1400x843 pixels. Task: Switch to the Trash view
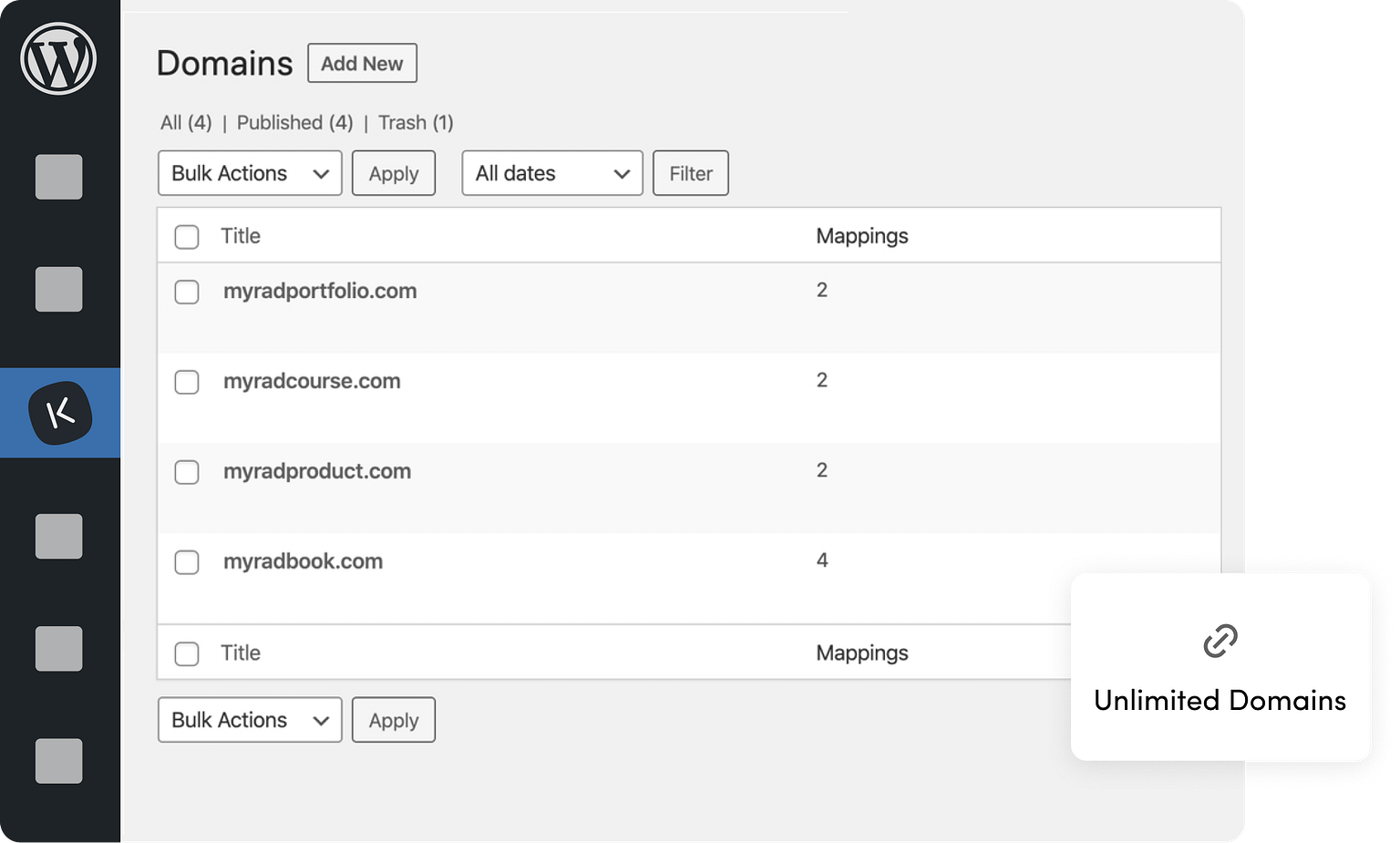coord(415,122)
